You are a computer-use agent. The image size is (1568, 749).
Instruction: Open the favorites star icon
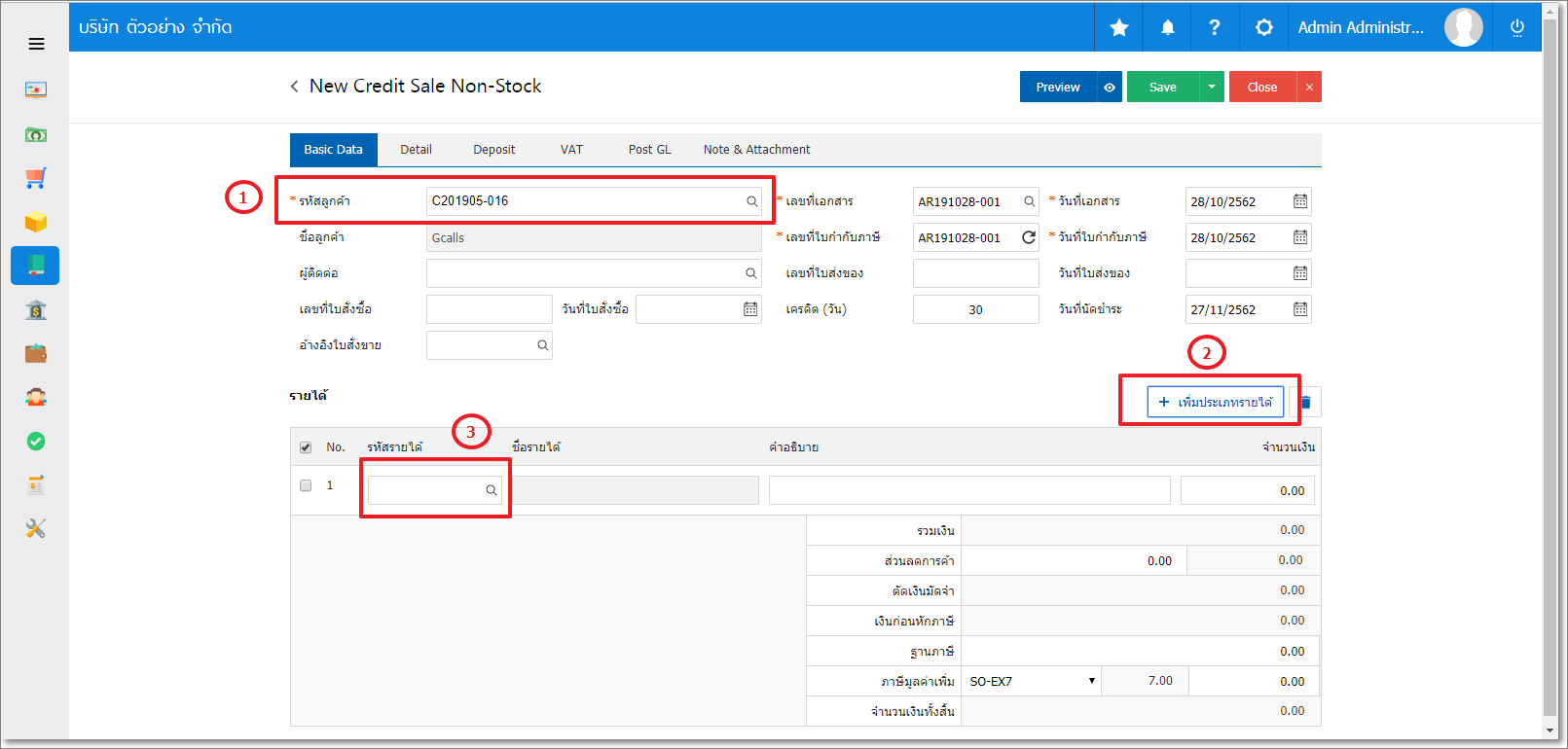point(1119,27)
